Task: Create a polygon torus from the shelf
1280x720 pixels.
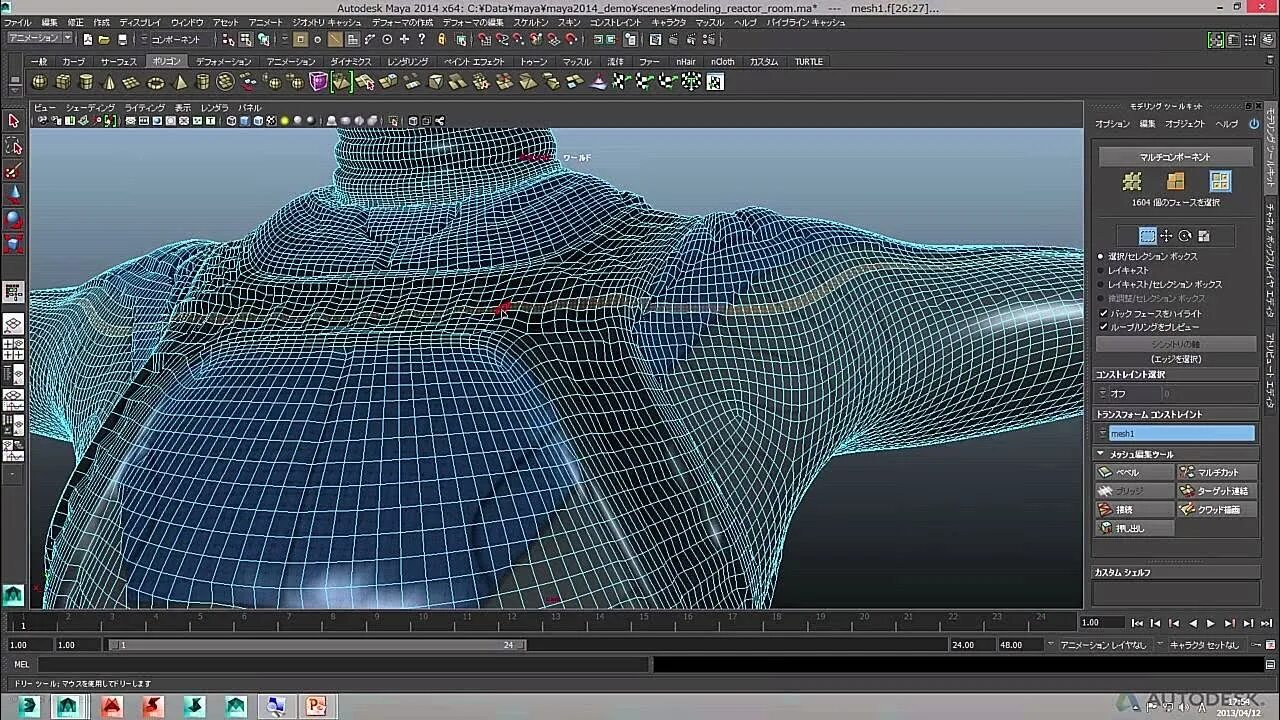Action: (x=156, y=82)
